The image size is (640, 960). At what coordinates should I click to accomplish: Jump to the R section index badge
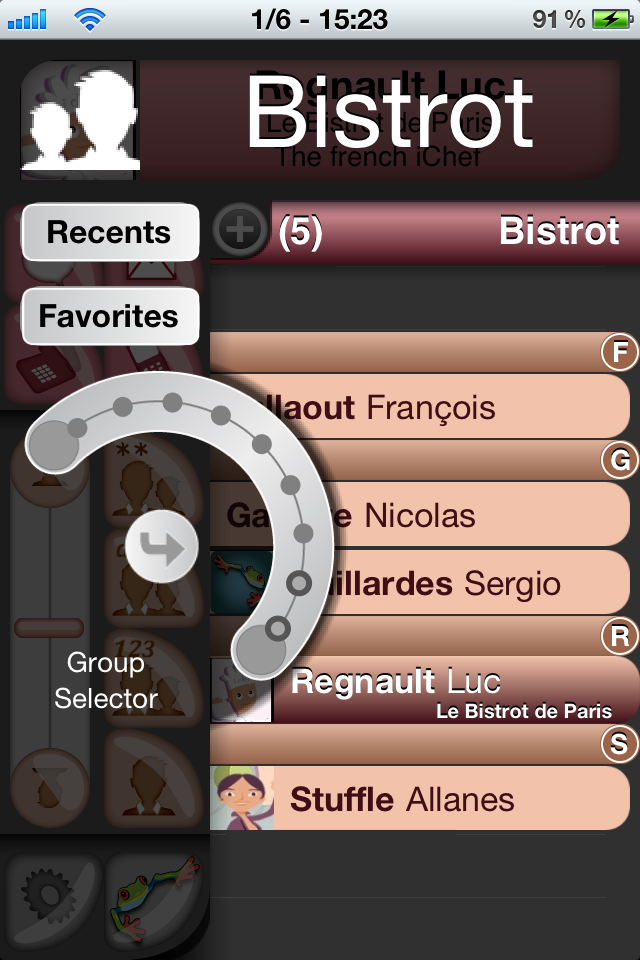point(620,635)
